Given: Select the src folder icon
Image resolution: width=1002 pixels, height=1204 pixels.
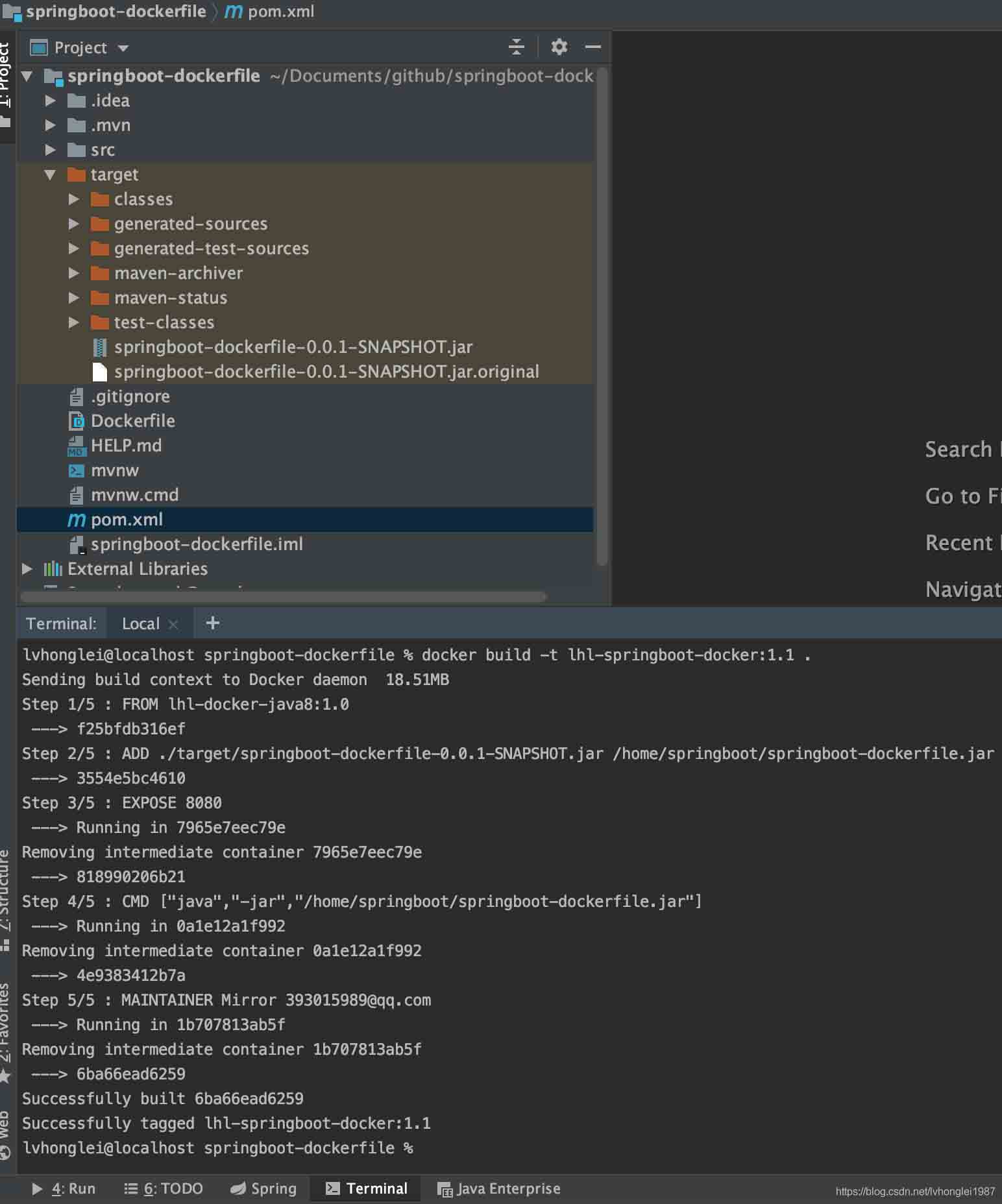Looking at the screenshot, I should click(x=77, y=150).
